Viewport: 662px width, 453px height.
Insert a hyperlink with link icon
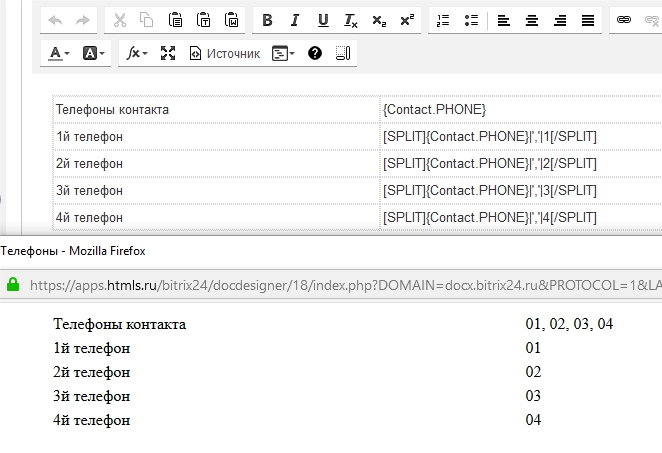(x=624, y=20)
